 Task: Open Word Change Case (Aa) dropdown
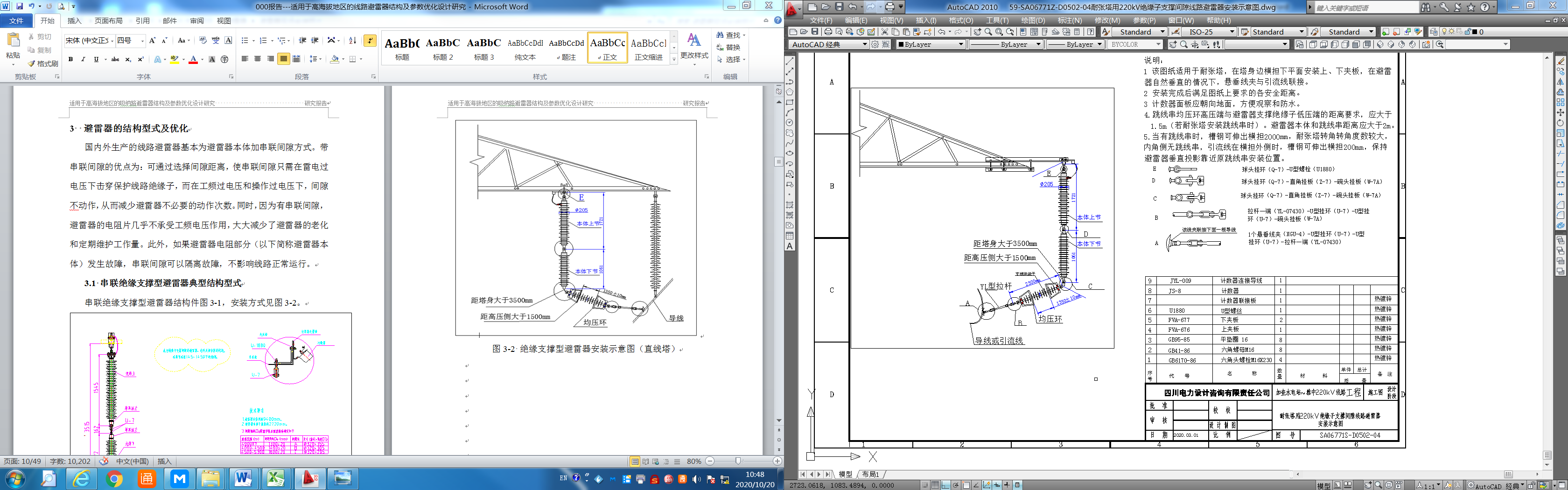[184, 41]
